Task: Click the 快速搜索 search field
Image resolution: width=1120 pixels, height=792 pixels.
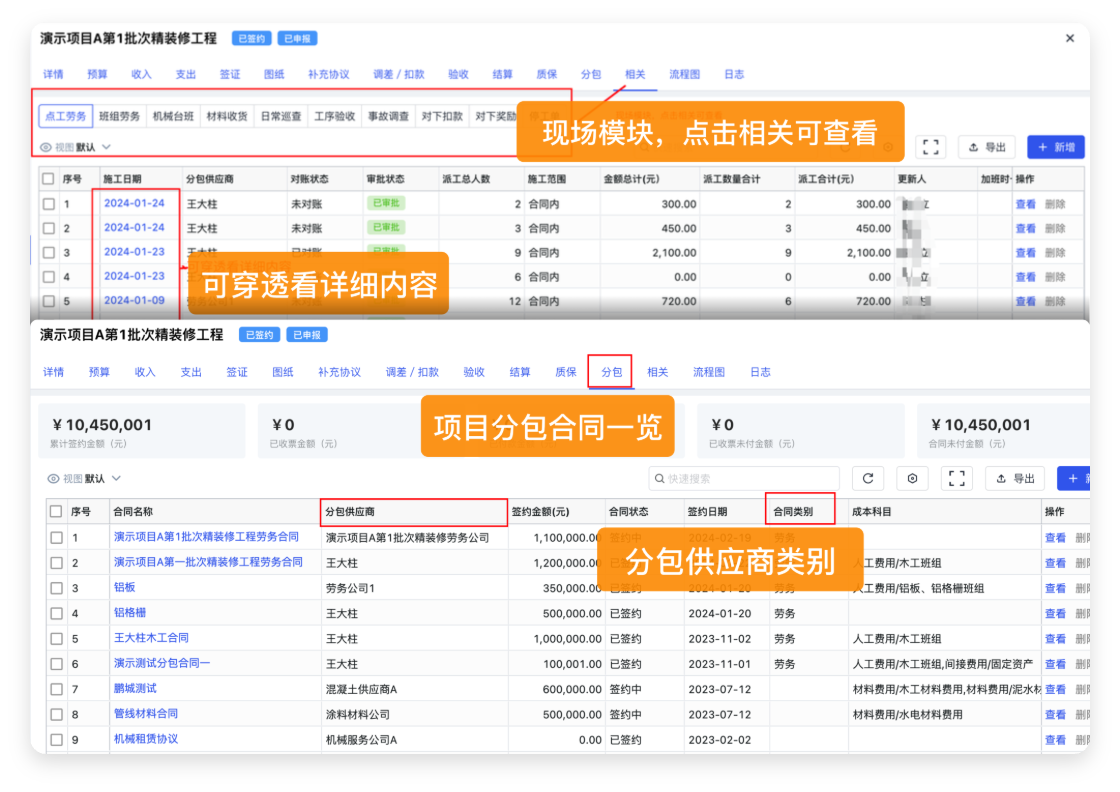Action: click(x=744, y=479)
